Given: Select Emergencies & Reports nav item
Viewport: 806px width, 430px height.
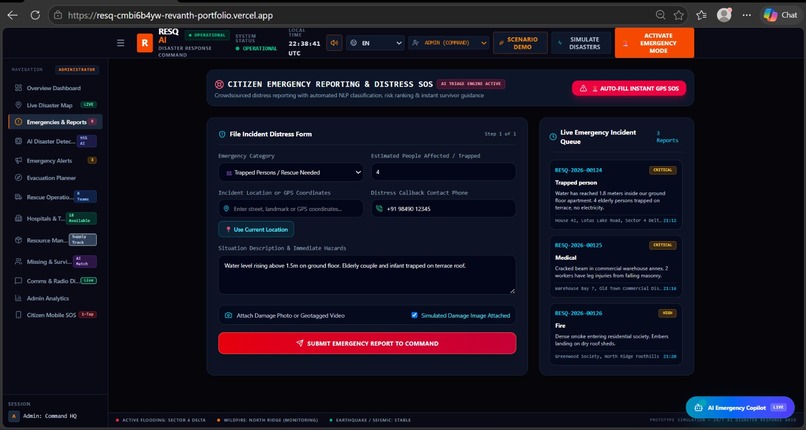Looking at the screenshot, I should 55,122.
